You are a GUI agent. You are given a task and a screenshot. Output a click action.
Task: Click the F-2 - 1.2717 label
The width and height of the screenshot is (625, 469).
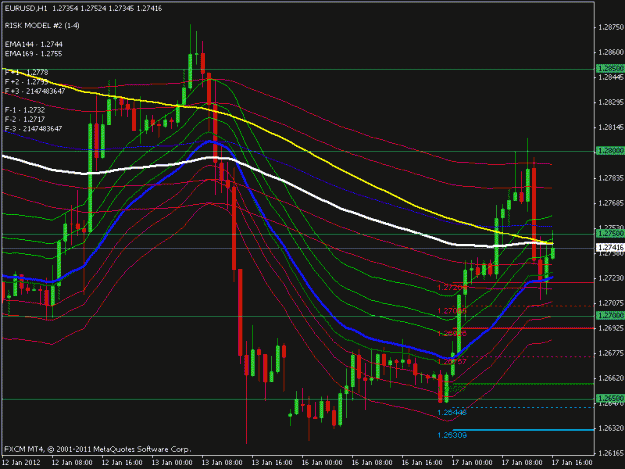pos(25,120)
